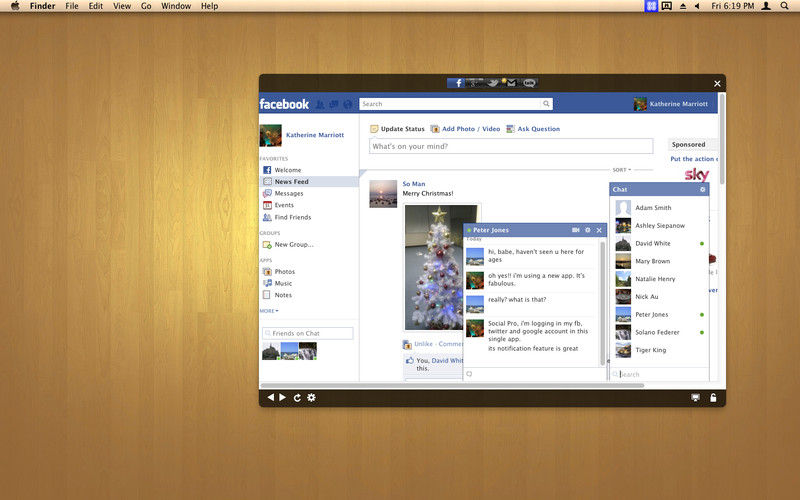
Task: Click Katherine Marriott name in sidebar
Action: [x=315, y=135]
